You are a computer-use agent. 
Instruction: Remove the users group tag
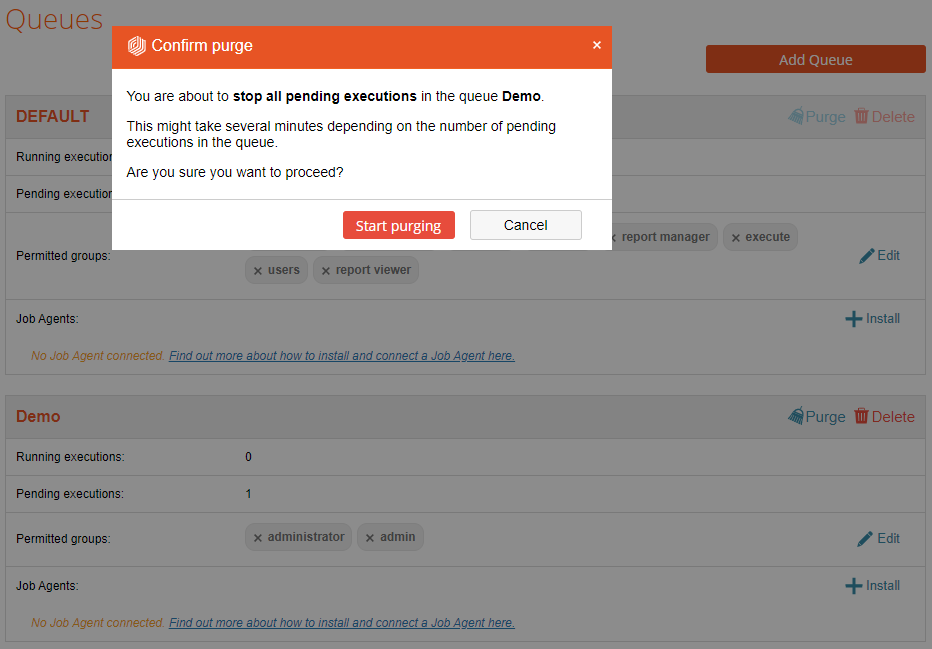click(258, 271)
